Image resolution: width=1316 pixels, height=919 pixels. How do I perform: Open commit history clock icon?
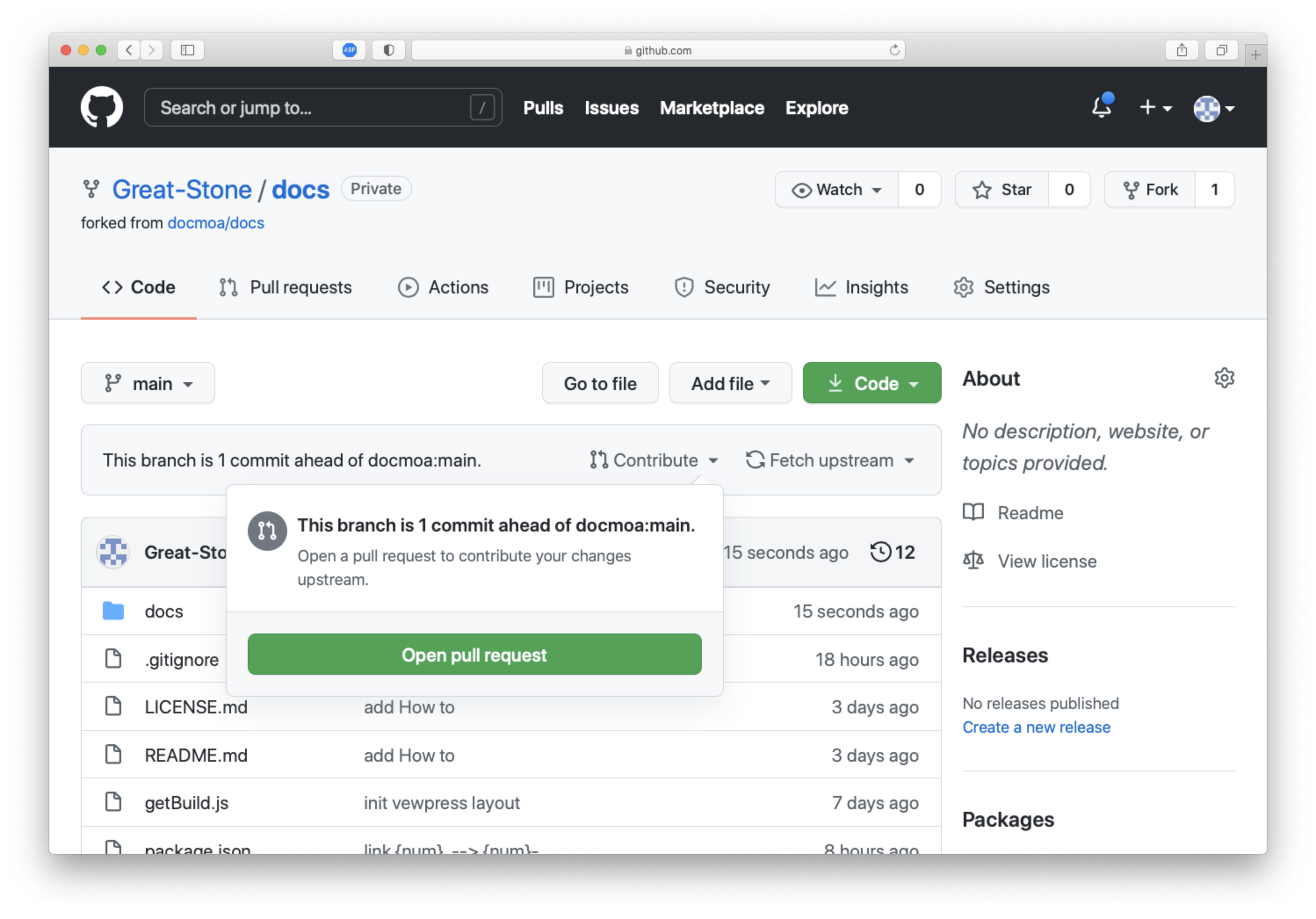point(881,552)
